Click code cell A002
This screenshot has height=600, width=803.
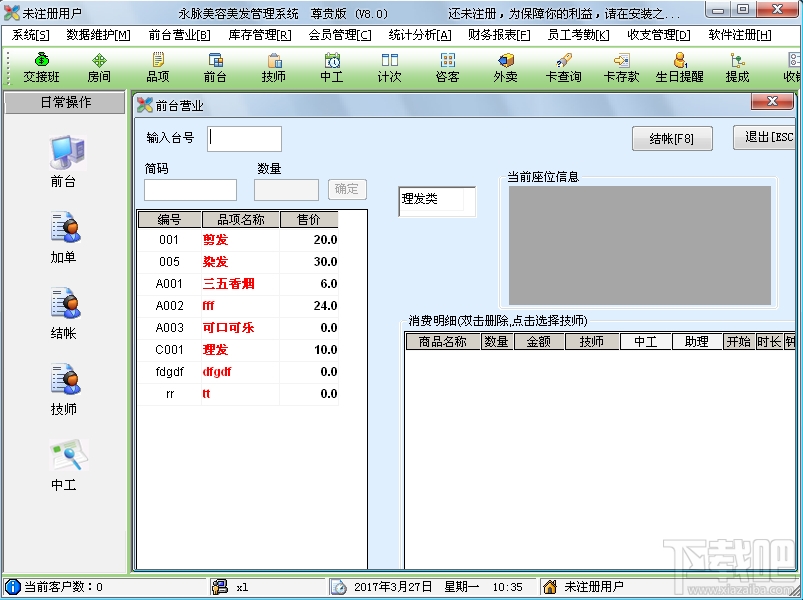(x=170, y=306)
